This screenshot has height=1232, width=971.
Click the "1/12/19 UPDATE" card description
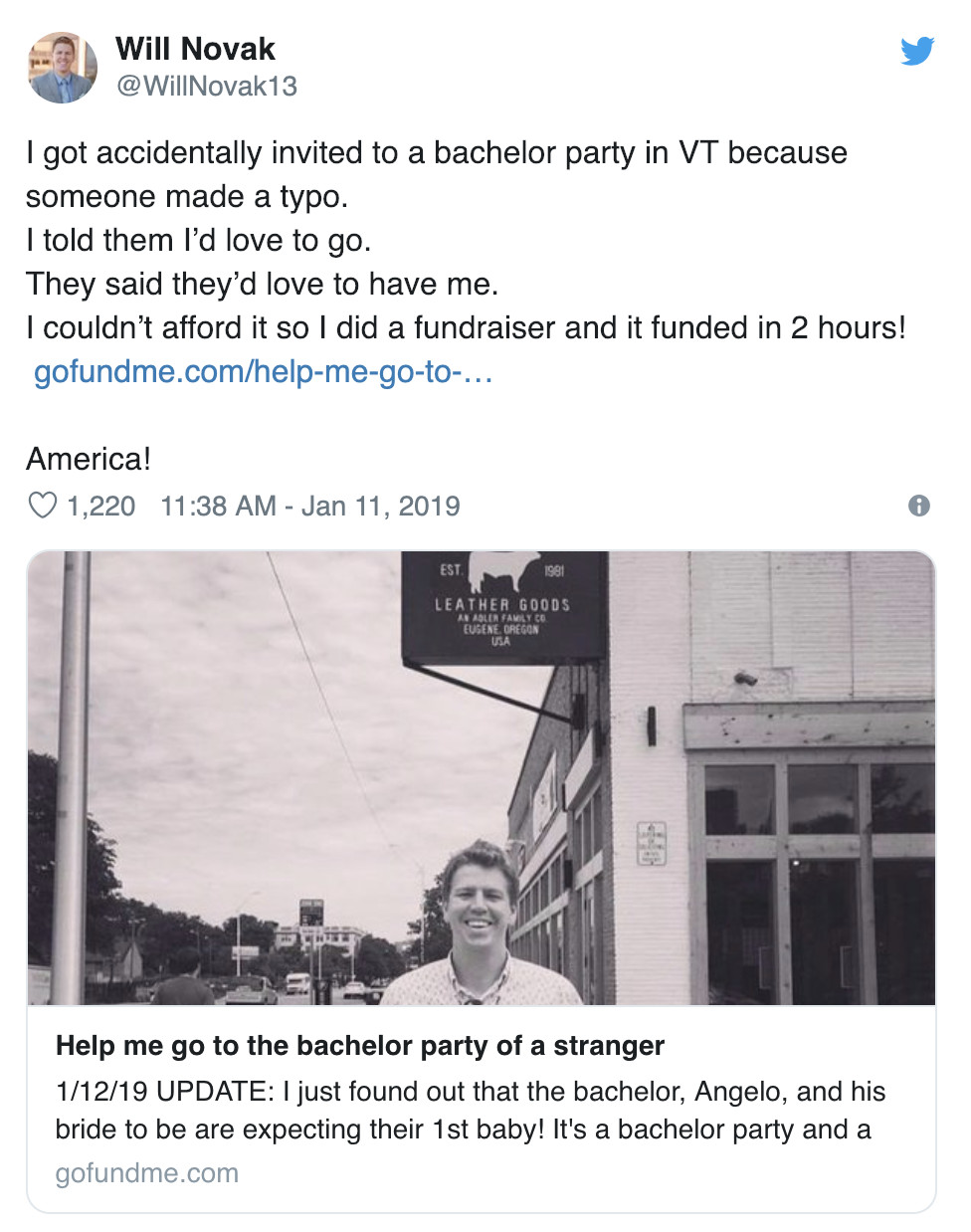(x=470, y=1111)
